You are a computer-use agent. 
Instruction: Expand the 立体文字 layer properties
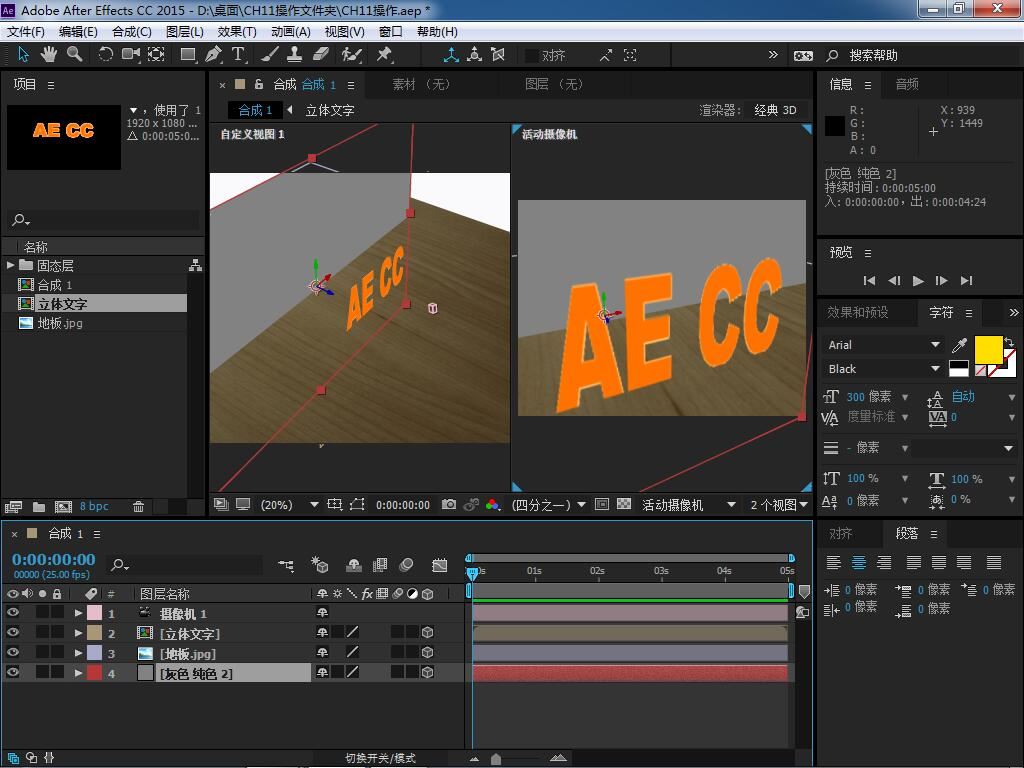coord(78,633)
